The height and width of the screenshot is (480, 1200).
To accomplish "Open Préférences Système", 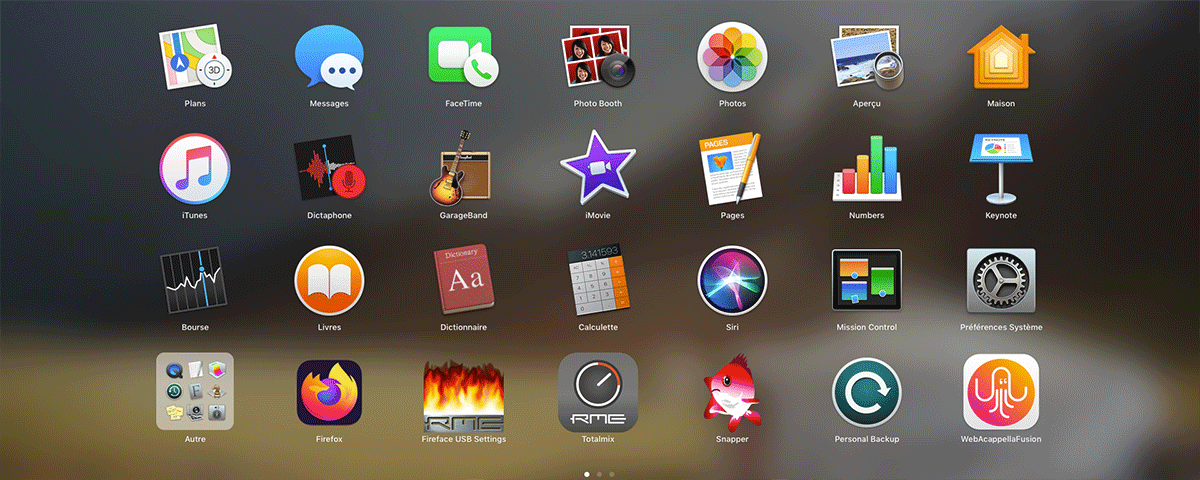I will tap(1001, 281).
